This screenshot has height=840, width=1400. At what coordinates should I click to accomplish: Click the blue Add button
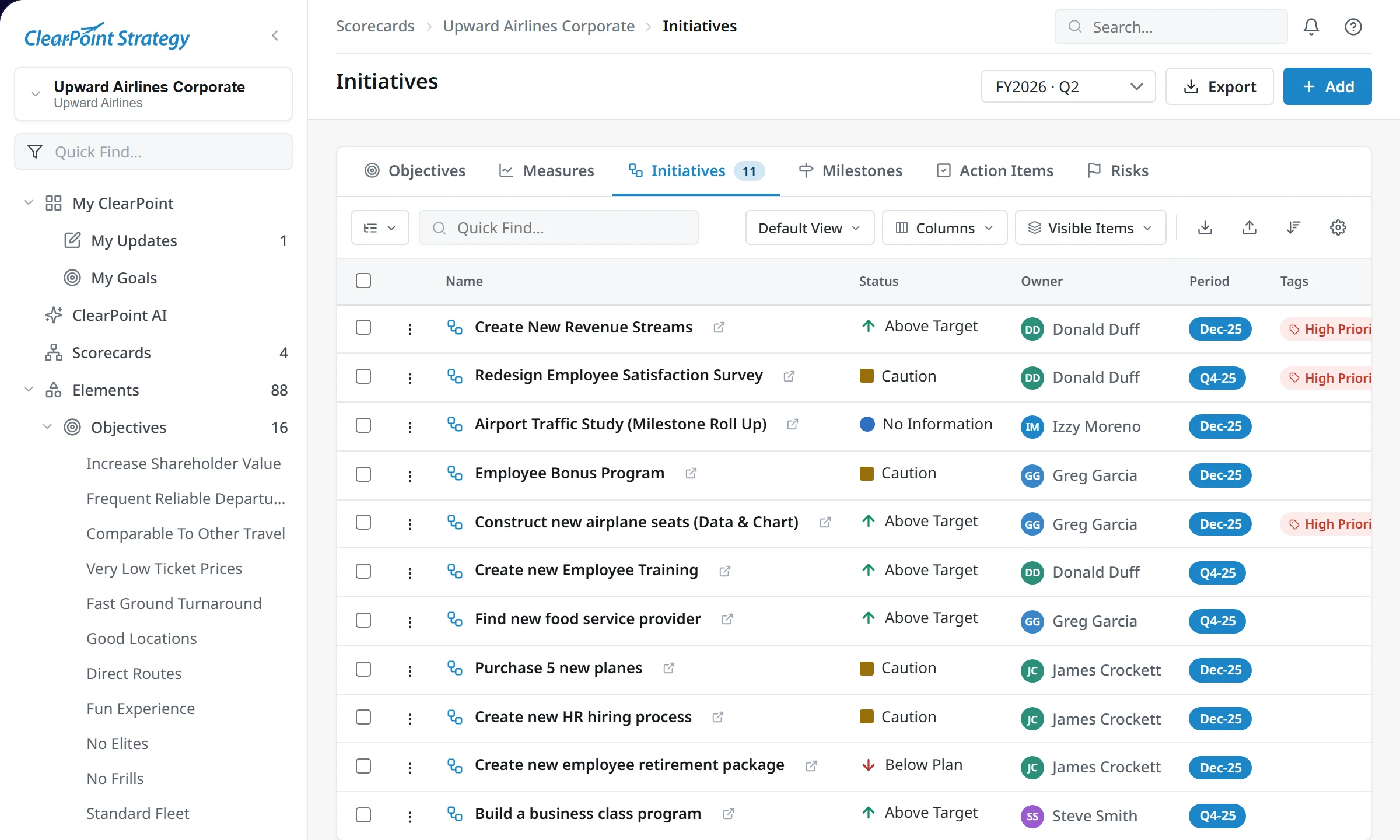[1327, 86]
